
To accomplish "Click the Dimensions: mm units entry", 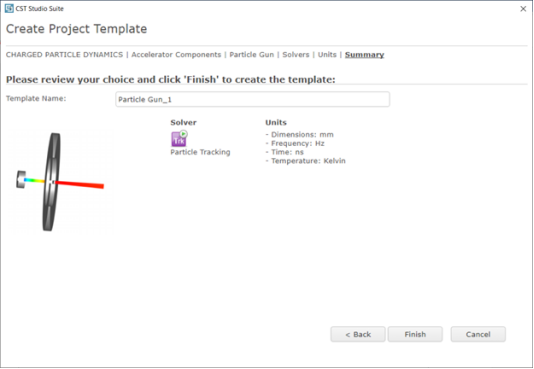I will click(300, 134).
